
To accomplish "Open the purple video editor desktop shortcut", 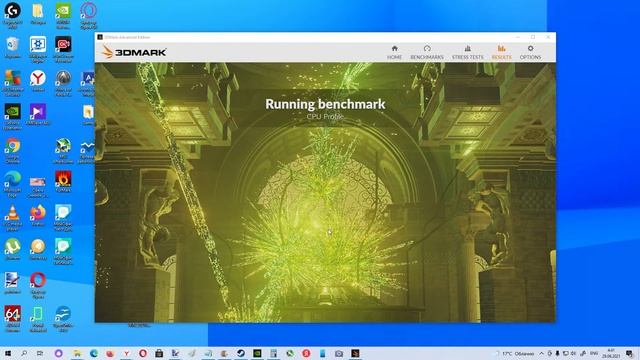I will click(x=38, y=114).
